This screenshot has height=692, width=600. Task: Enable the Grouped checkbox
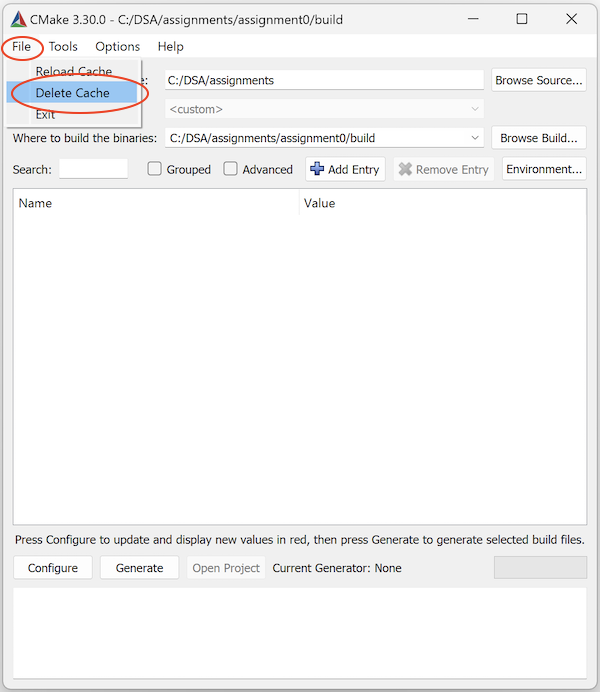(x=155, y=169)
